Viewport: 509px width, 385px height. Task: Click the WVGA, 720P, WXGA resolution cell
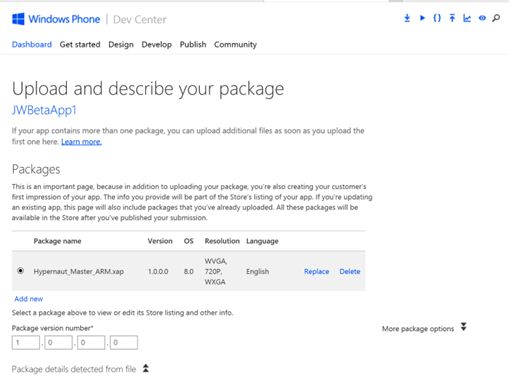coord(216,271)
